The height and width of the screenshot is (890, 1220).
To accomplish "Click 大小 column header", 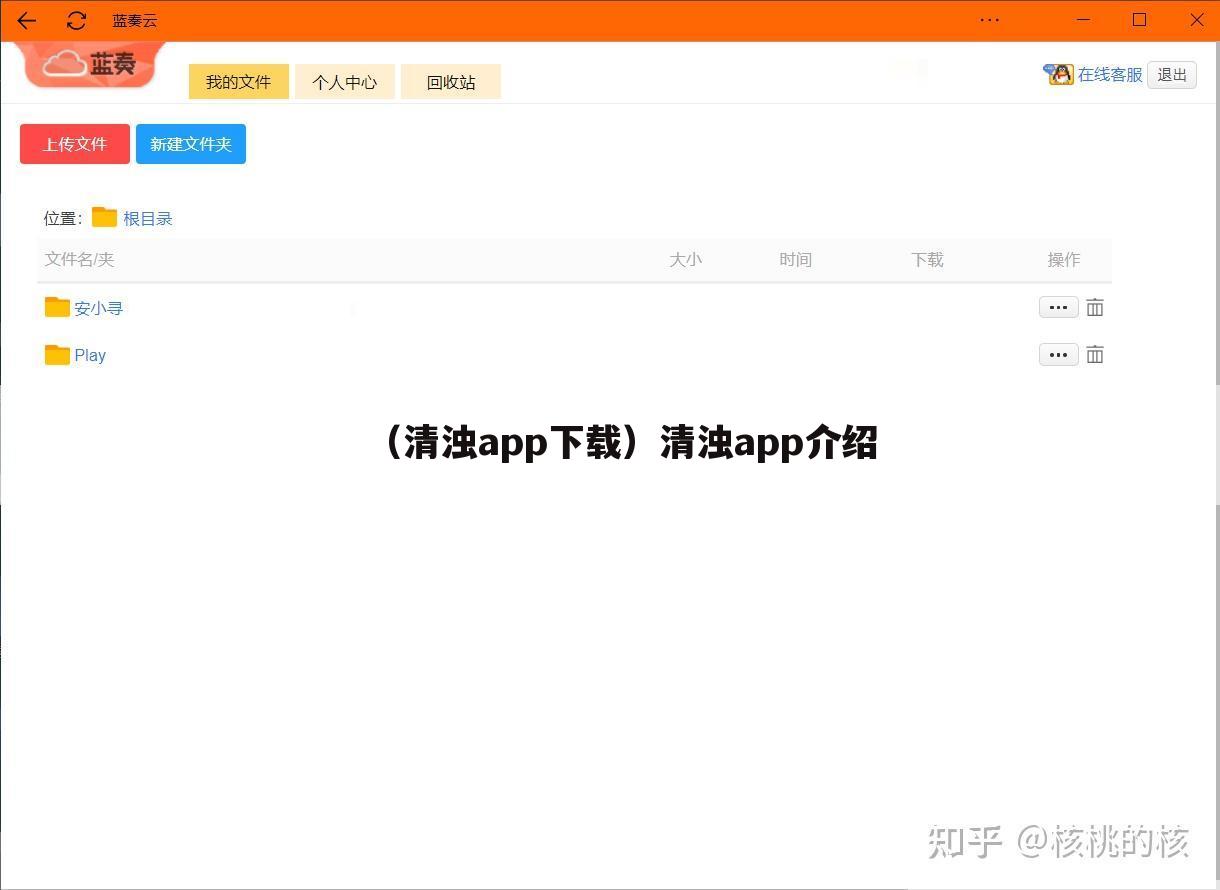I will 686,260.
